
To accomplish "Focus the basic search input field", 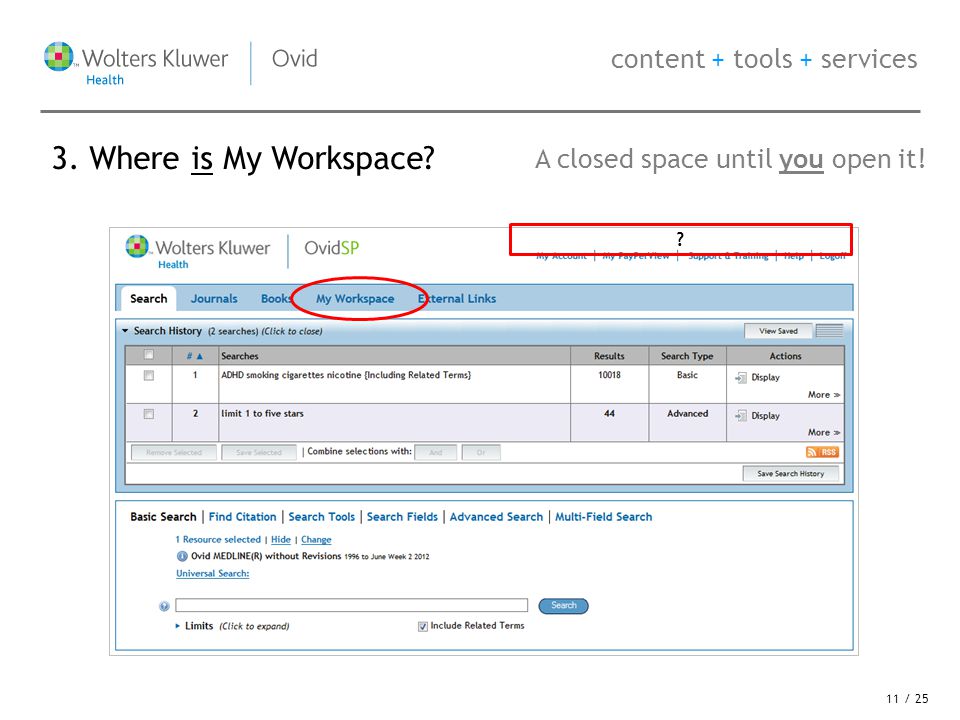I will (x=351, y=605).
